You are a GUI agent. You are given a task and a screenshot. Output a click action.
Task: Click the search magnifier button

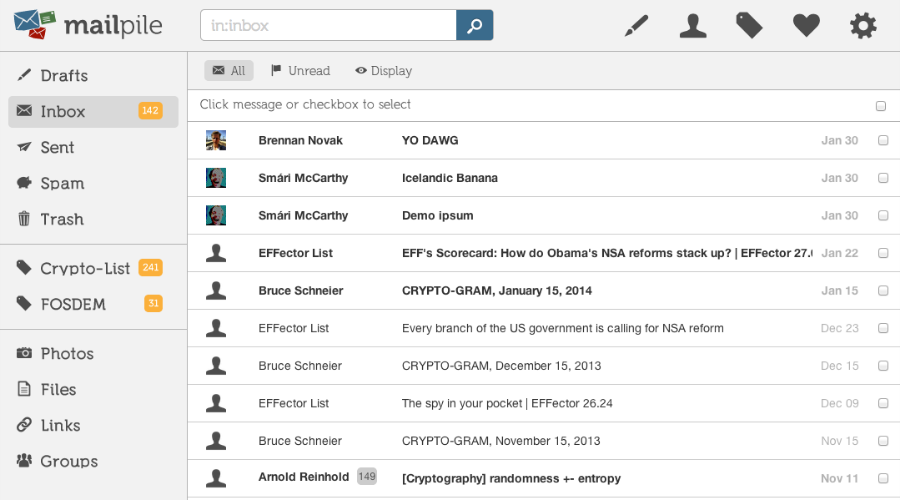(475, 25)
